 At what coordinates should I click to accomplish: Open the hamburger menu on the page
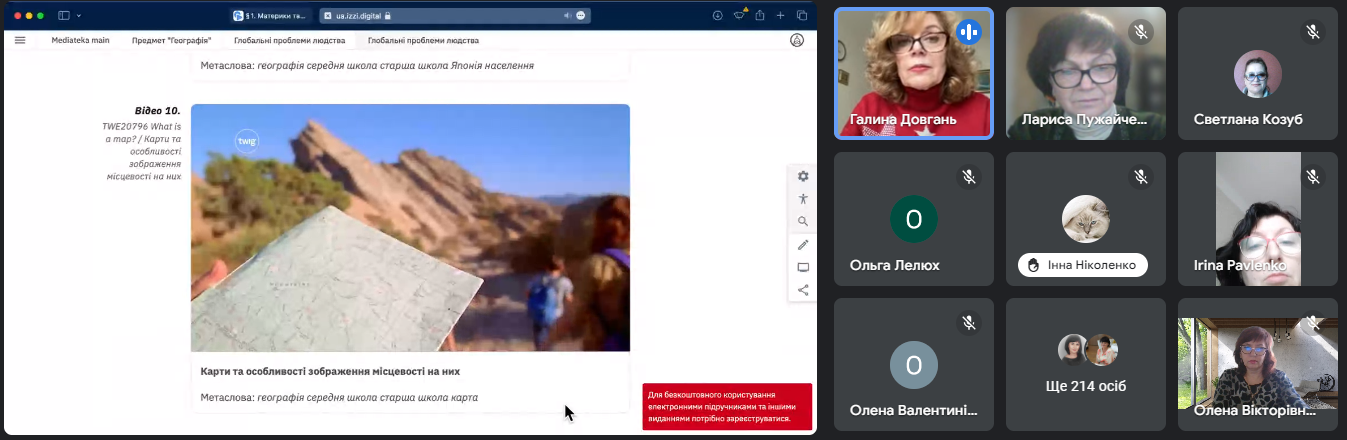(x=20, y=40)
